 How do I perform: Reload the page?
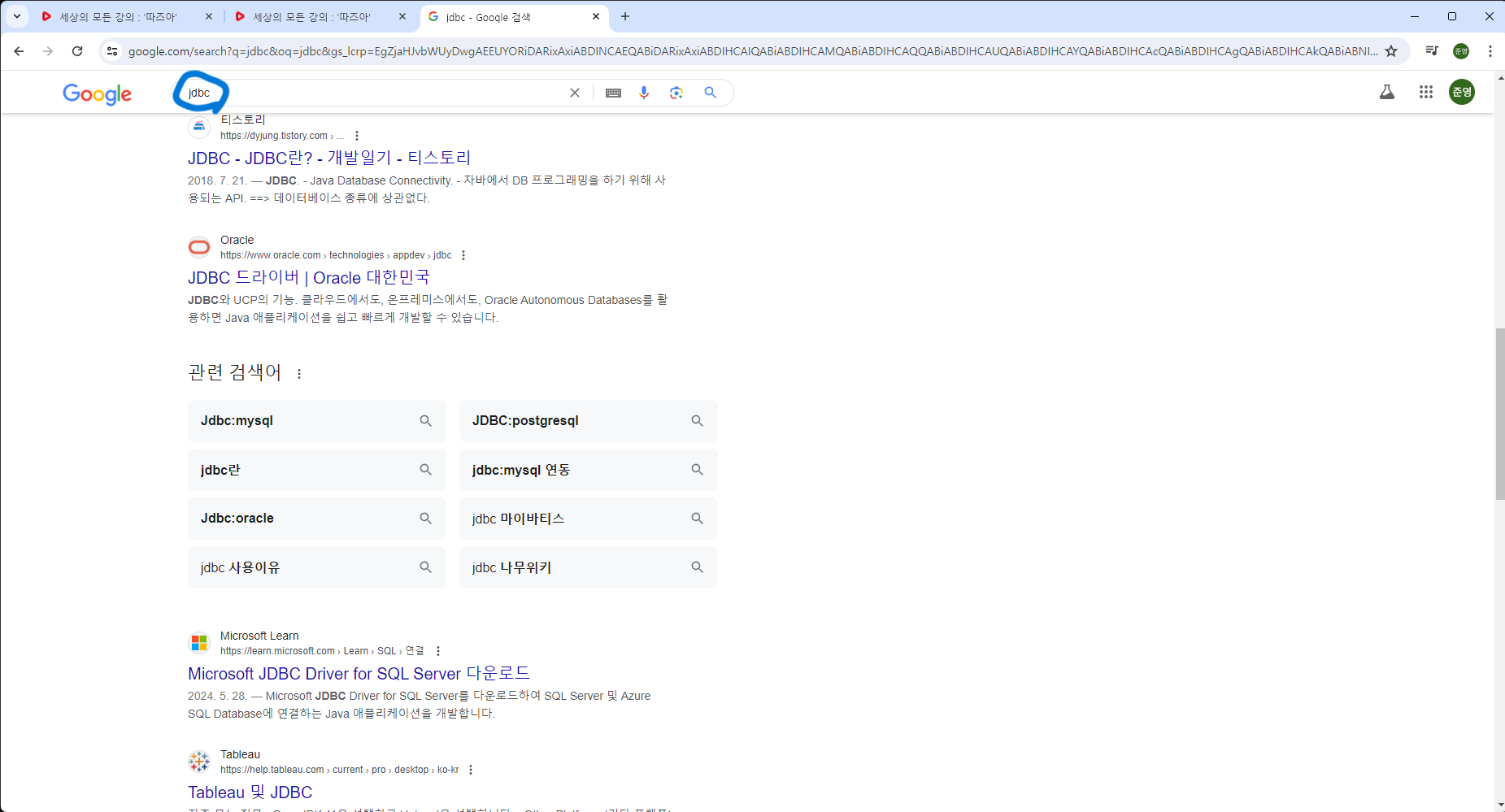[77, 51]
